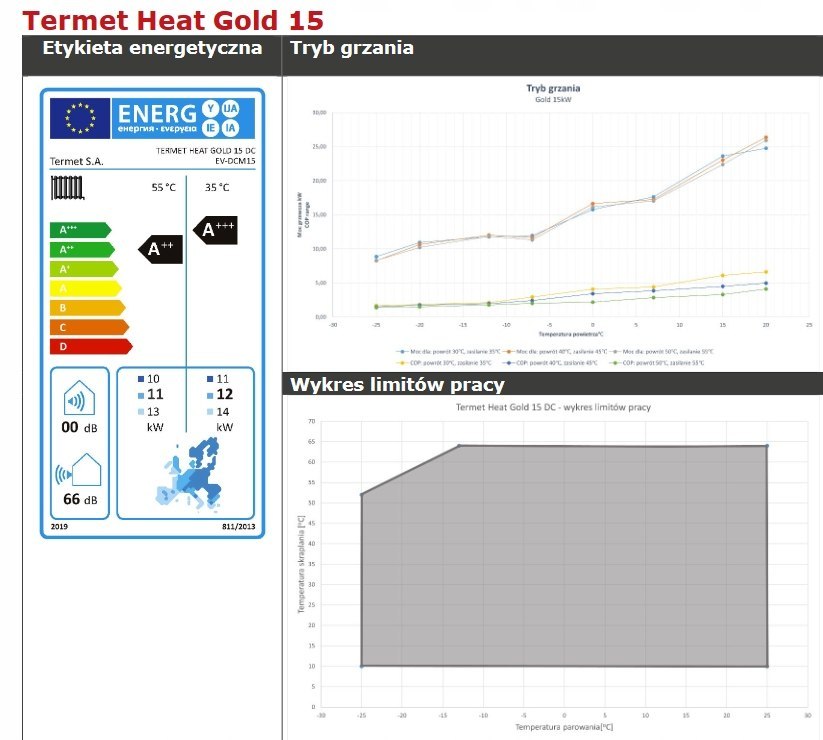Click the '13' kW value in the 55 °C column

[x=153, y=411]
